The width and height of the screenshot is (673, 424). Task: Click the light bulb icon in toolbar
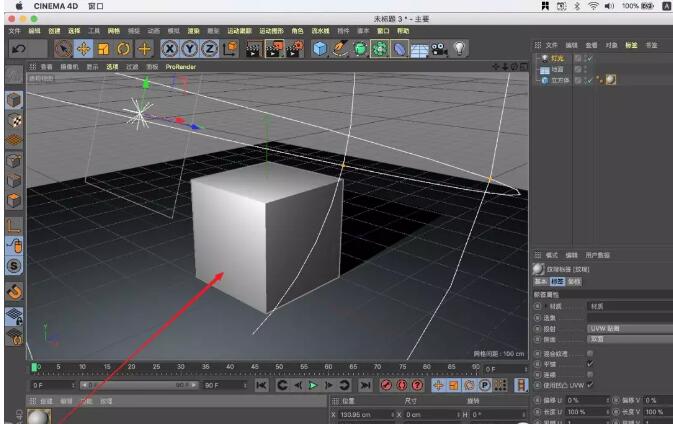tap(460, 49)
